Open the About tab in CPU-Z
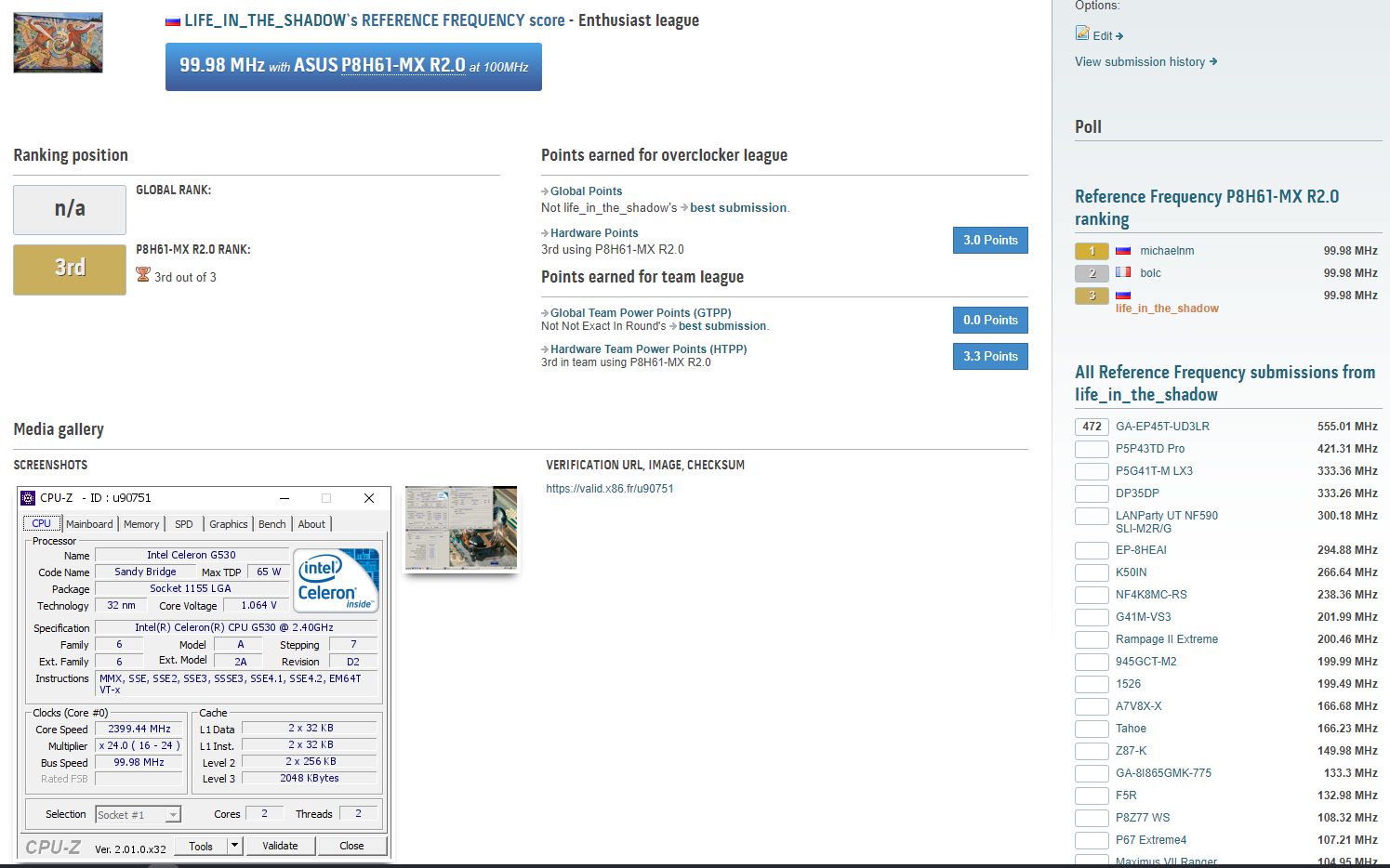Screen dimensions: 1390x868 click(x=311, y=524)
